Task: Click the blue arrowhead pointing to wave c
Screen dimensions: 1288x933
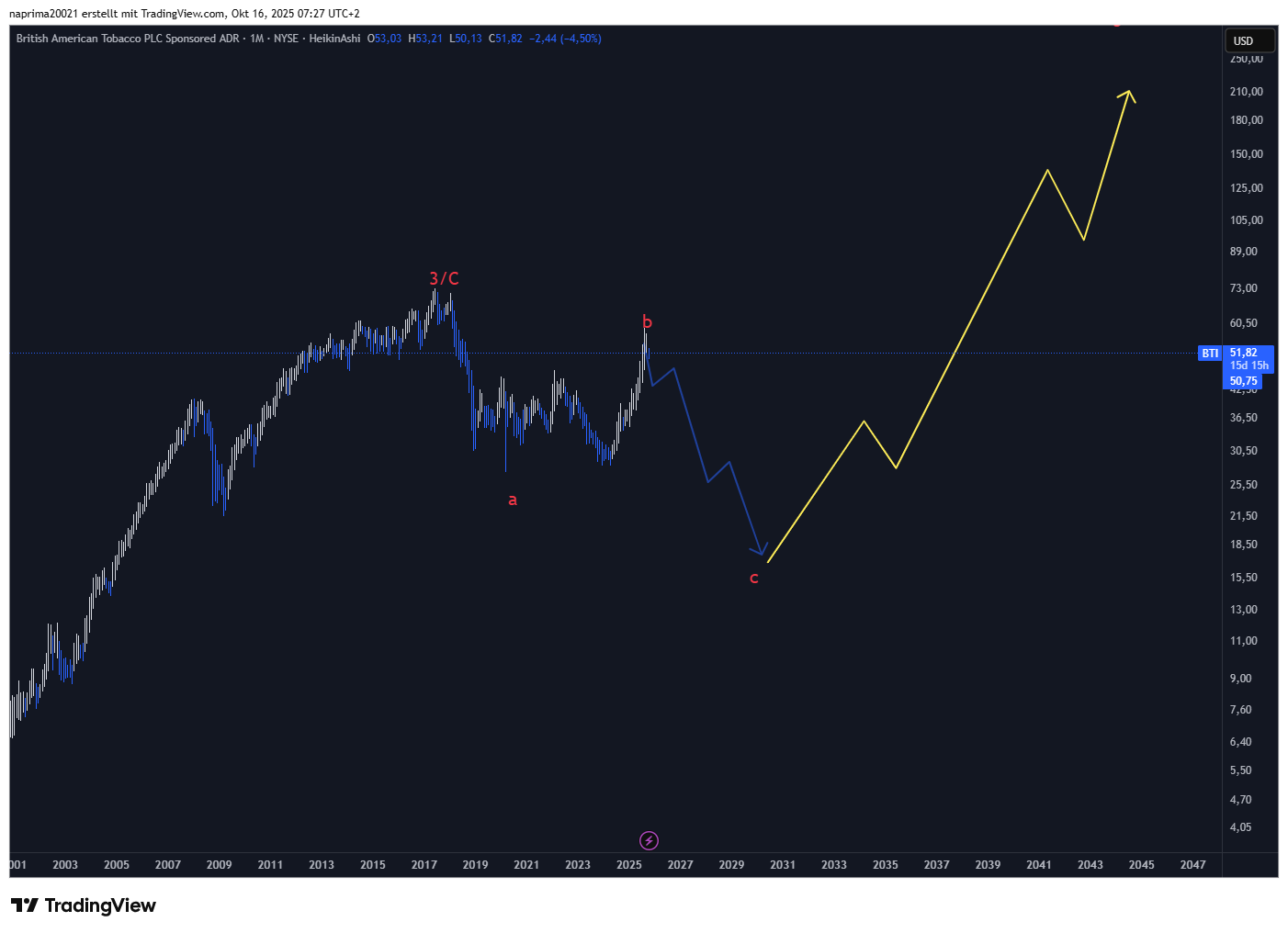Action: (760, 551)
